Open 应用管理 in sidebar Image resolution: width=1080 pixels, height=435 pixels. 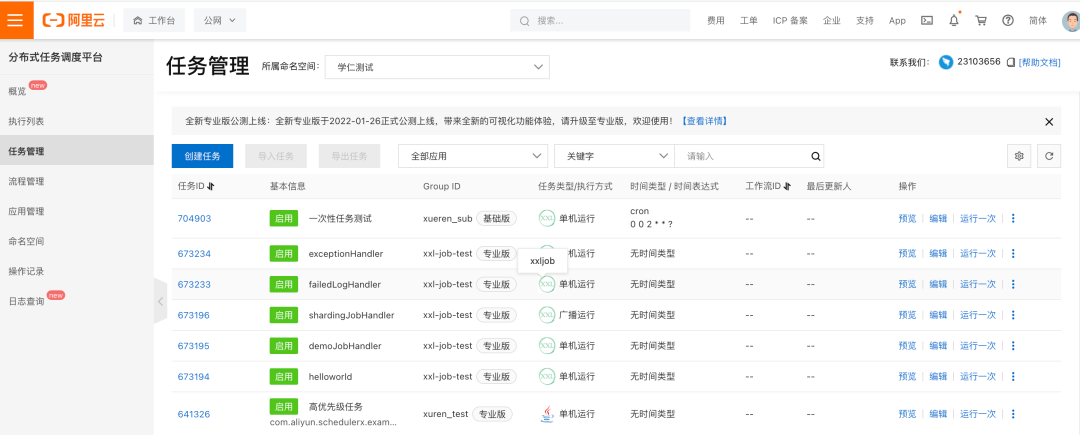click(x=26, y=211)
